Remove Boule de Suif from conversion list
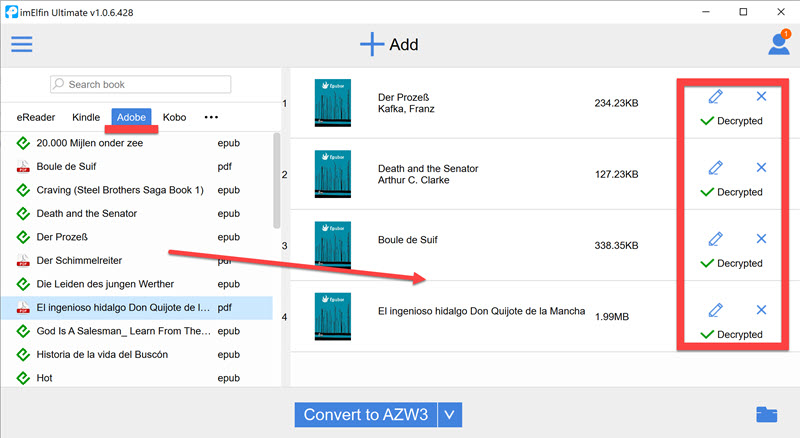Screen dimensions: 800x438 761,238
